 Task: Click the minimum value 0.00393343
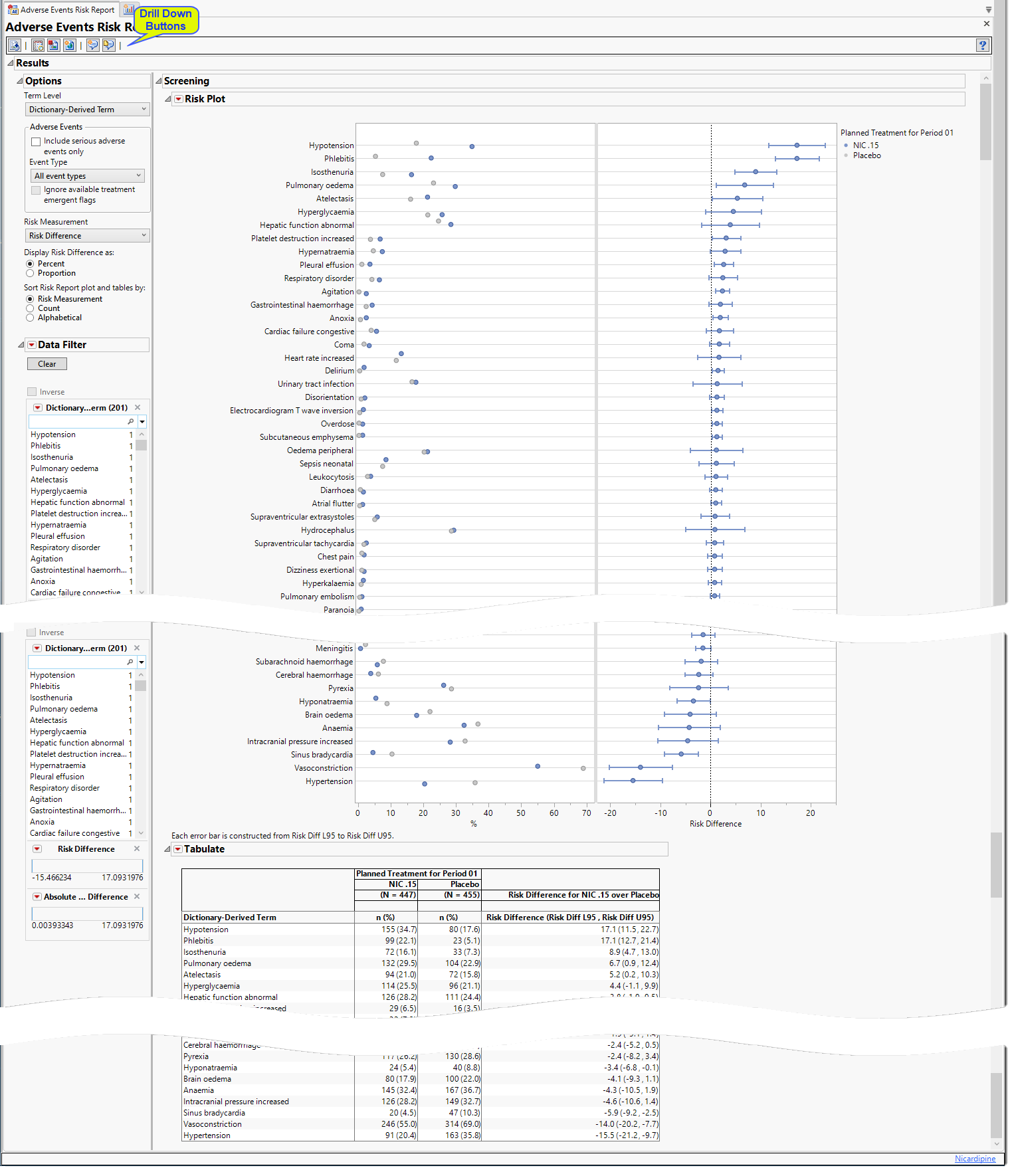click(x=52, y=926)
